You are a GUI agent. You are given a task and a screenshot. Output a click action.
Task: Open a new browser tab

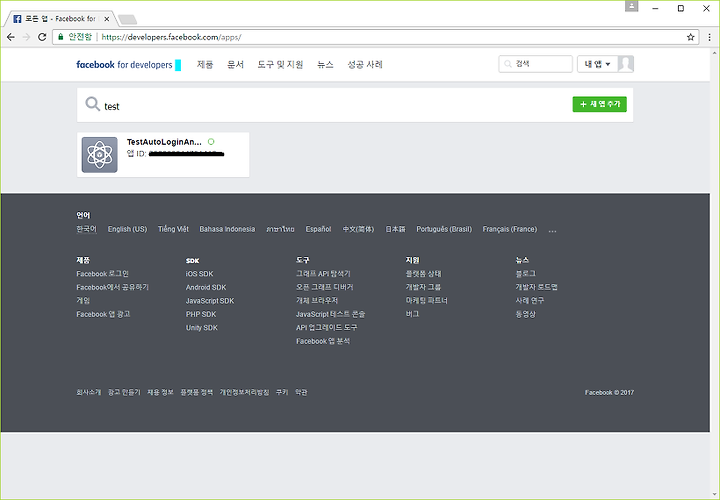click(x=127, y=19)
